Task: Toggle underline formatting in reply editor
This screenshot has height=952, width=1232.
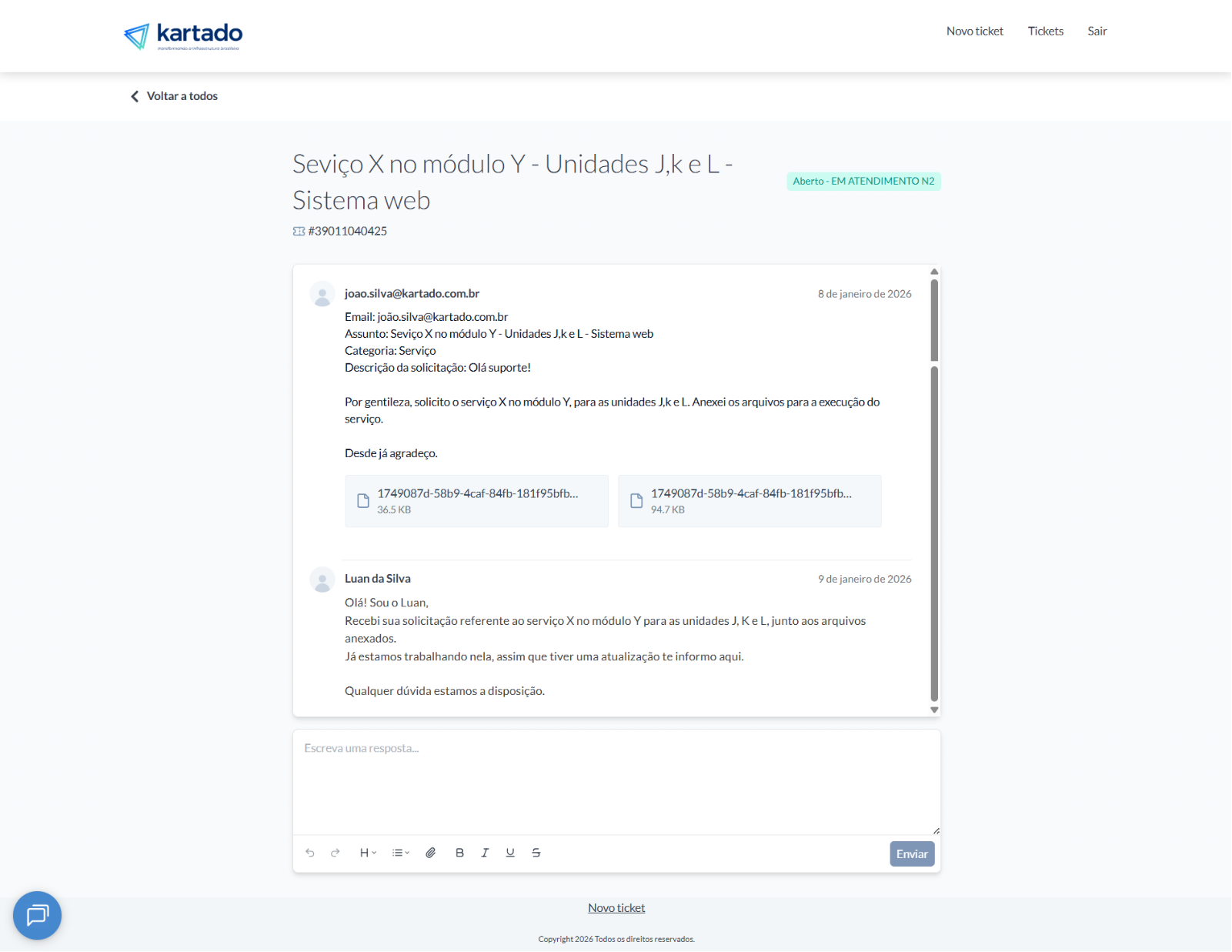Action: 510,853
